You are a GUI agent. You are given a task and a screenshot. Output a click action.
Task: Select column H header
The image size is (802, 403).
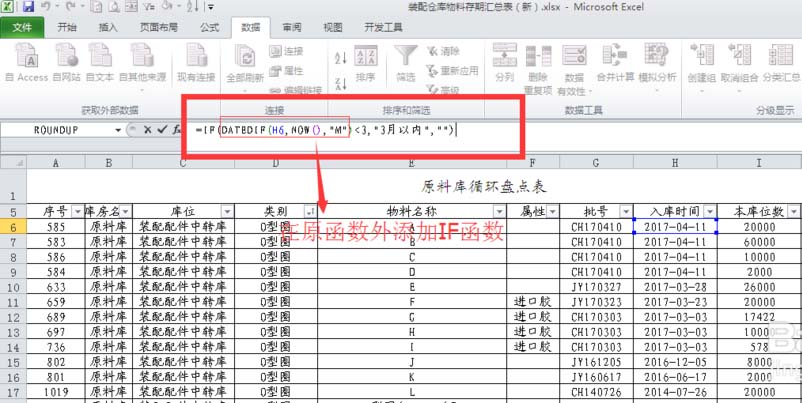pos(675,163)
